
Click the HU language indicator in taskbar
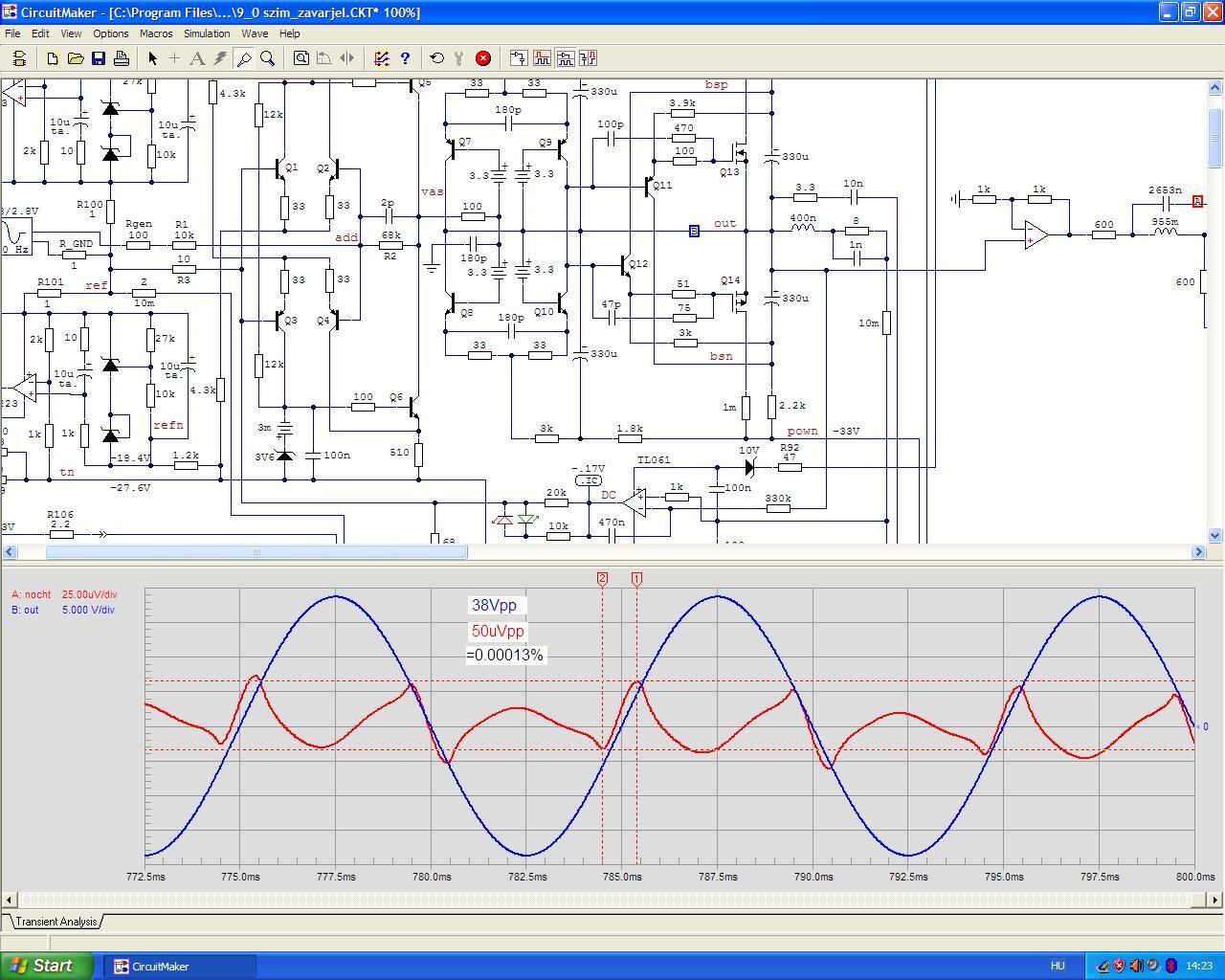[x=1058, y=967]
